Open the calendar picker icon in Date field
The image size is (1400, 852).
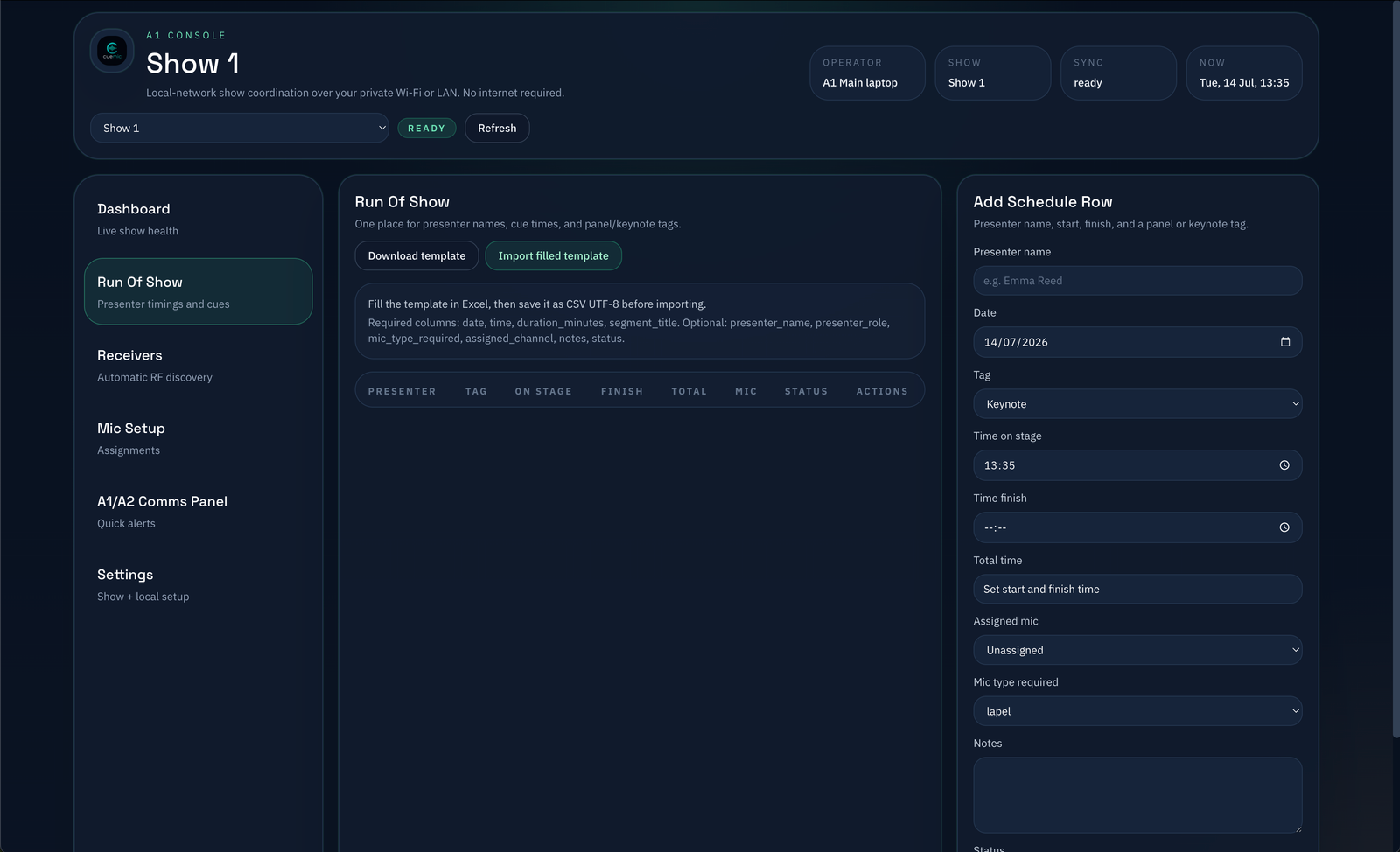(1285, 342)
